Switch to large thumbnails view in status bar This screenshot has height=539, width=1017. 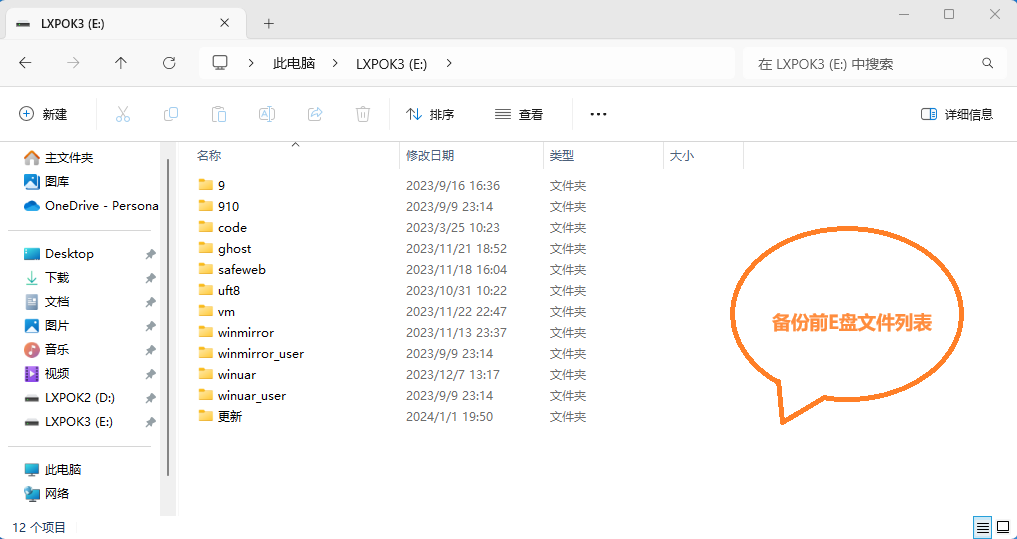click(1003, 527)
